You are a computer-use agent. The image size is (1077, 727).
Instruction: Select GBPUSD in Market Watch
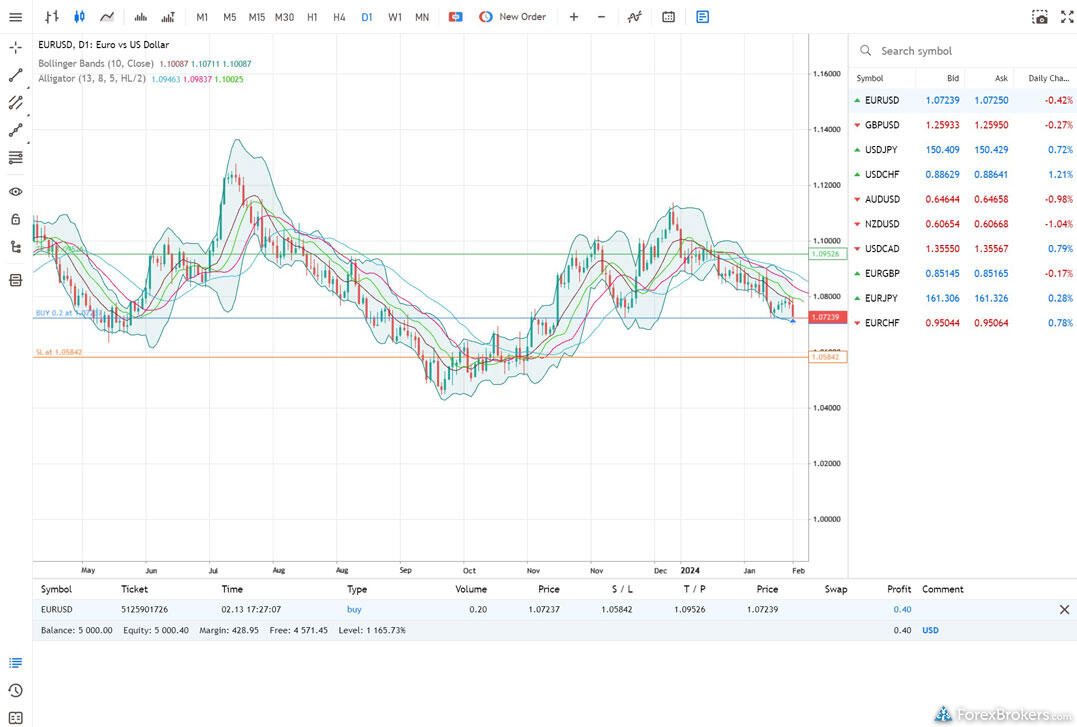pos(963,125)
